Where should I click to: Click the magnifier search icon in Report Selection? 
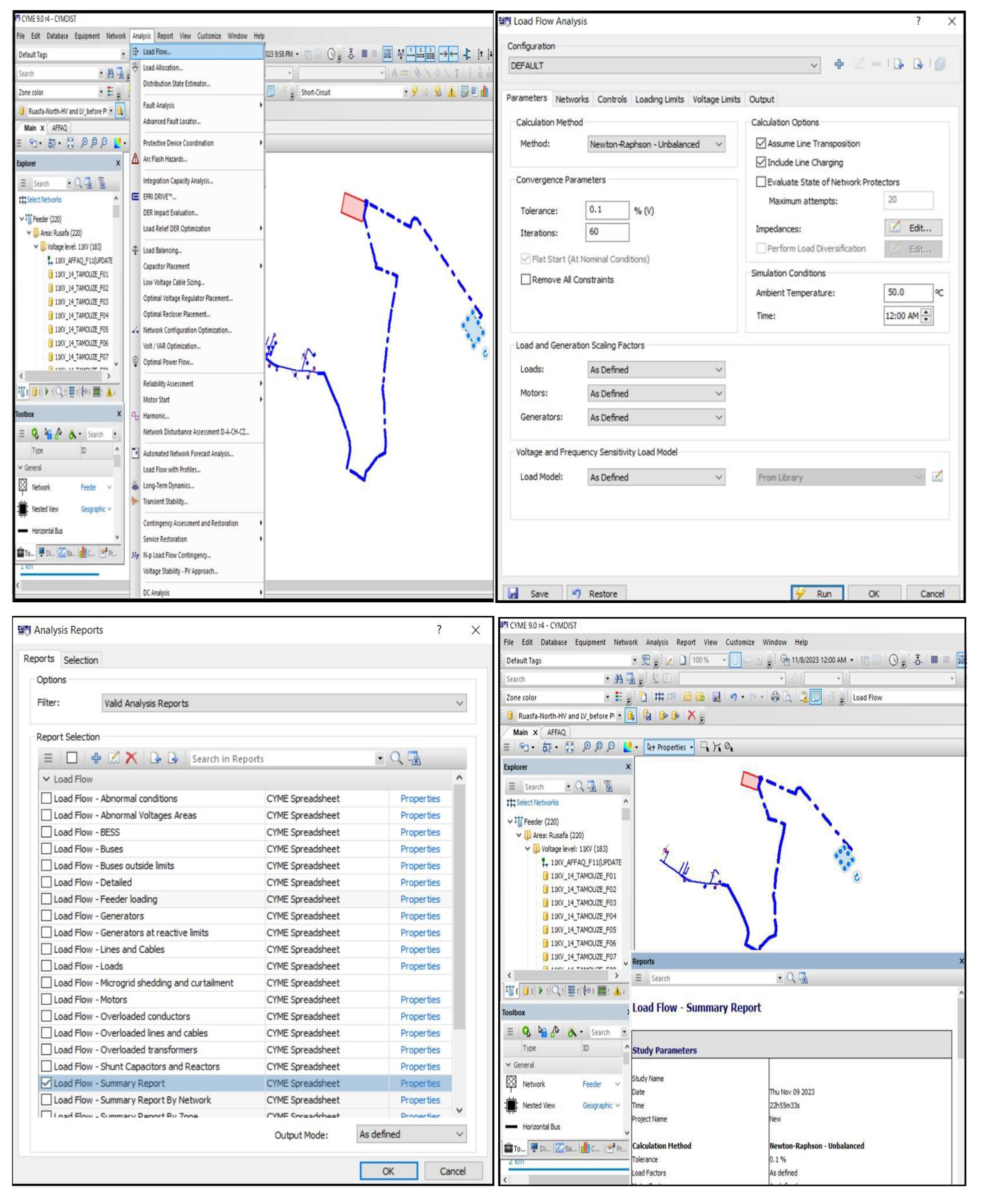pyautogui.click(x=396, y=758)
